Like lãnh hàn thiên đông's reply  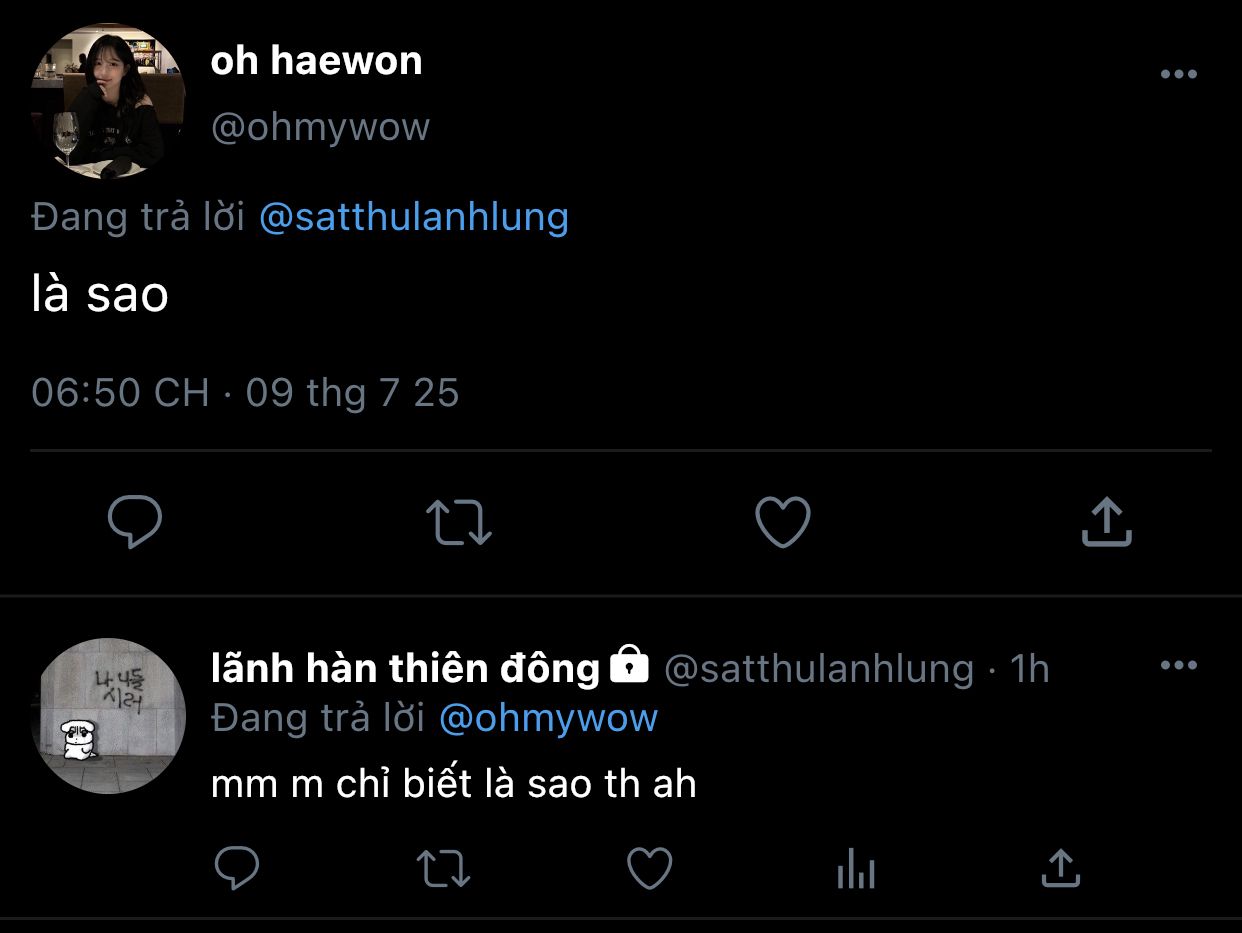point(649,868)
